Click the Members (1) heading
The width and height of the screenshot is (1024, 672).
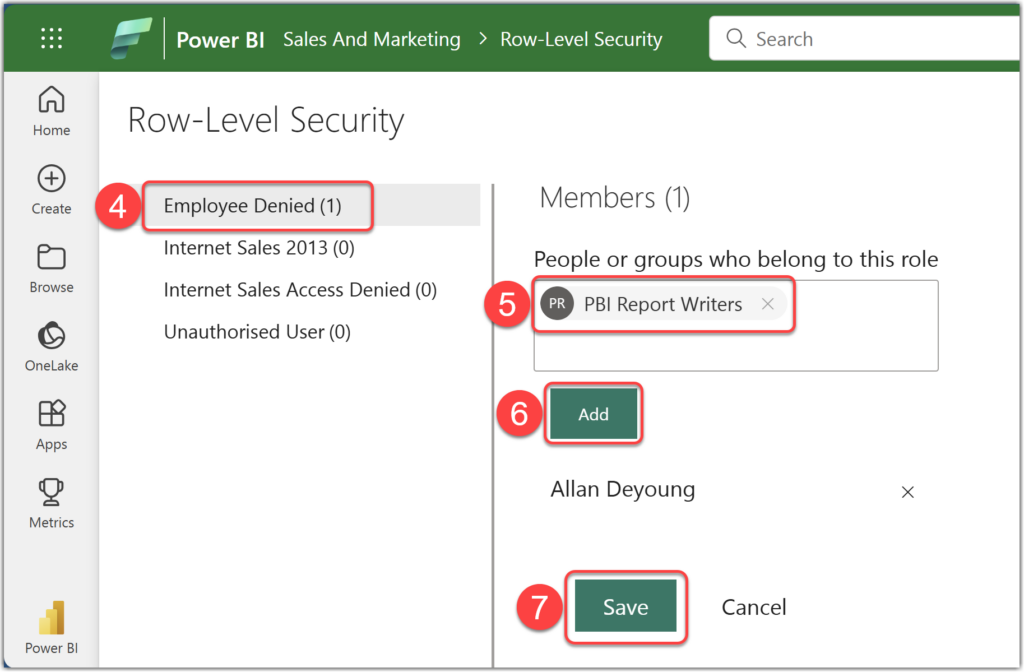(614, 198)
